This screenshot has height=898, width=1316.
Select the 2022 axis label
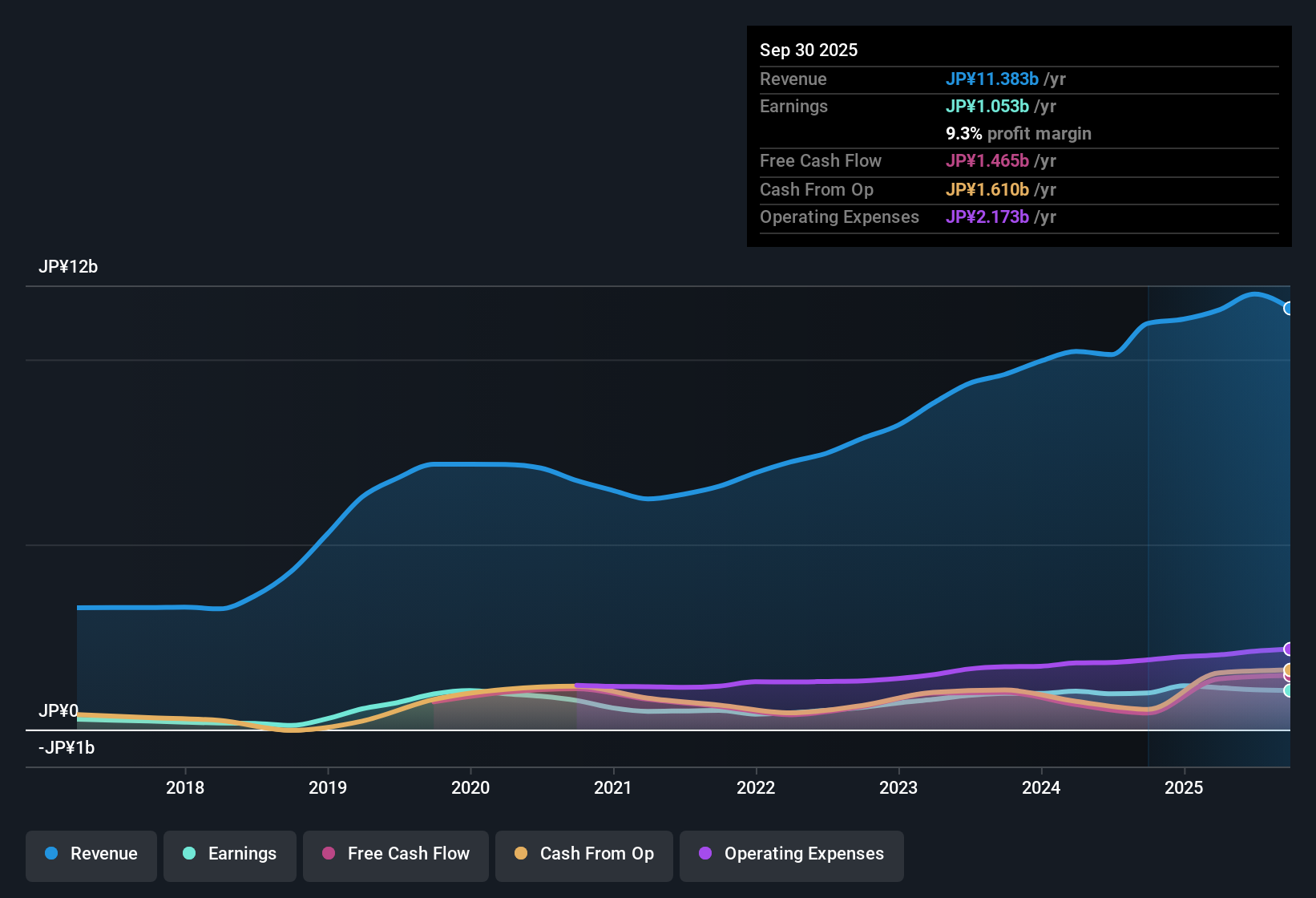click(756, 788)
